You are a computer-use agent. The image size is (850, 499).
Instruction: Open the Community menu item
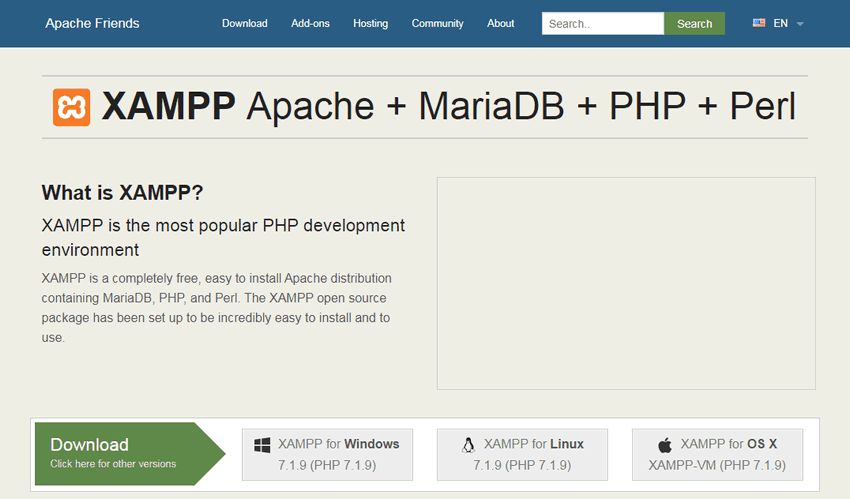[437, 23]
